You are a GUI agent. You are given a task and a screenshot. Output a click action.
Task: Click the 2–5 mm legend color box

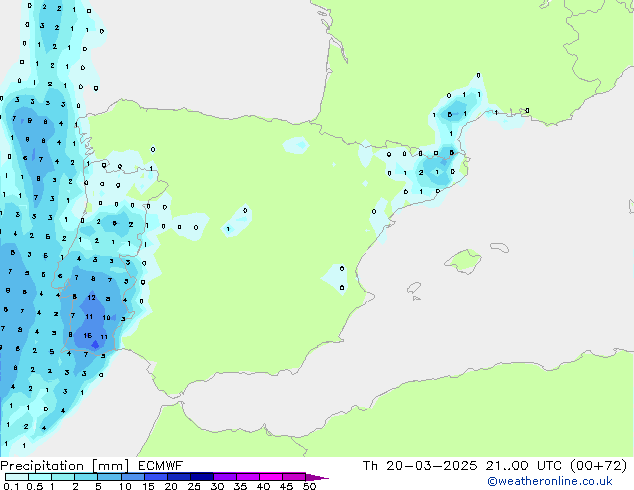(x=86, y=477)
